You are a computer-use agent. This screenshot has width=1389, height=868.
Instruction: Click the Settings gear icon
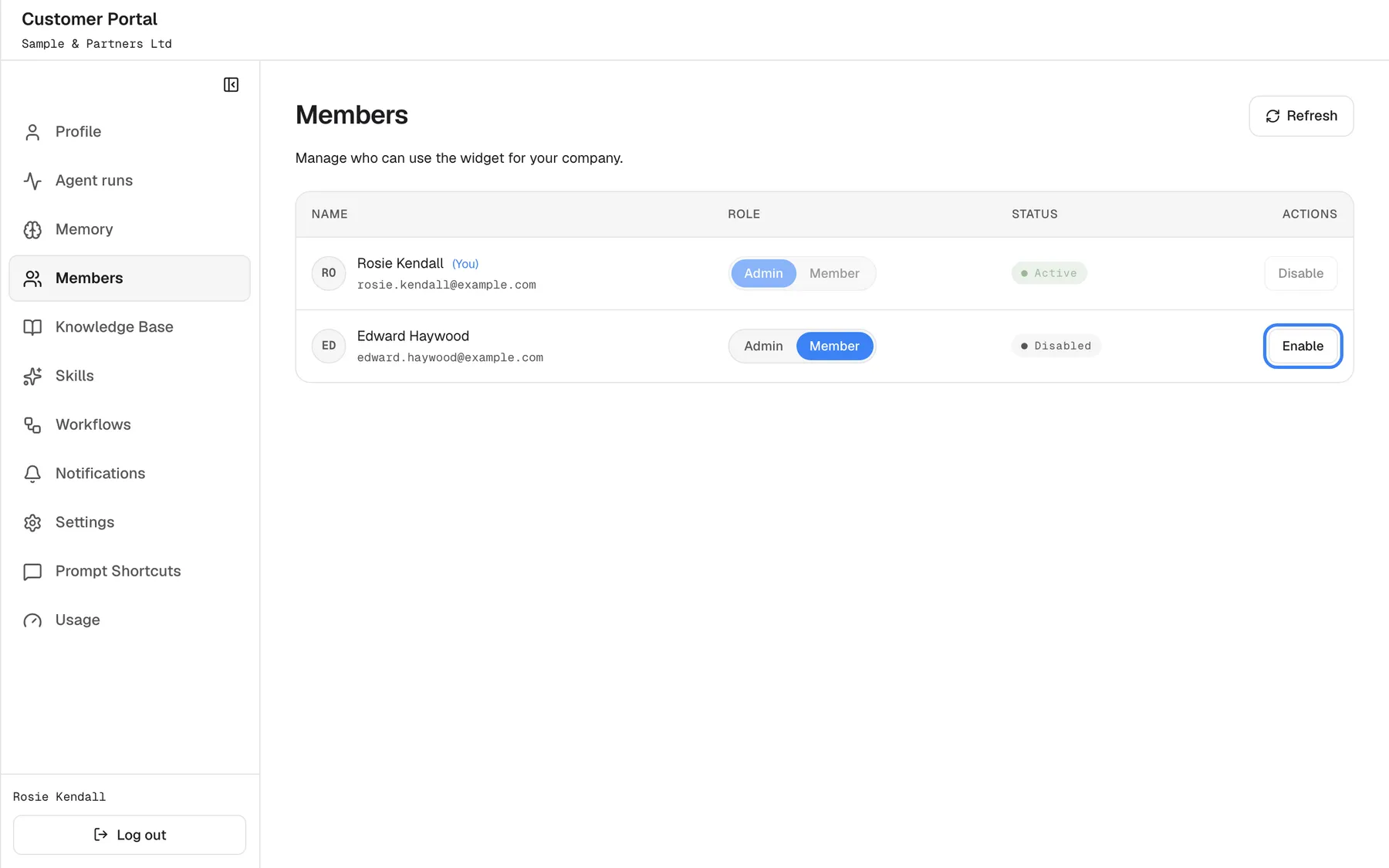pos(32,522)
